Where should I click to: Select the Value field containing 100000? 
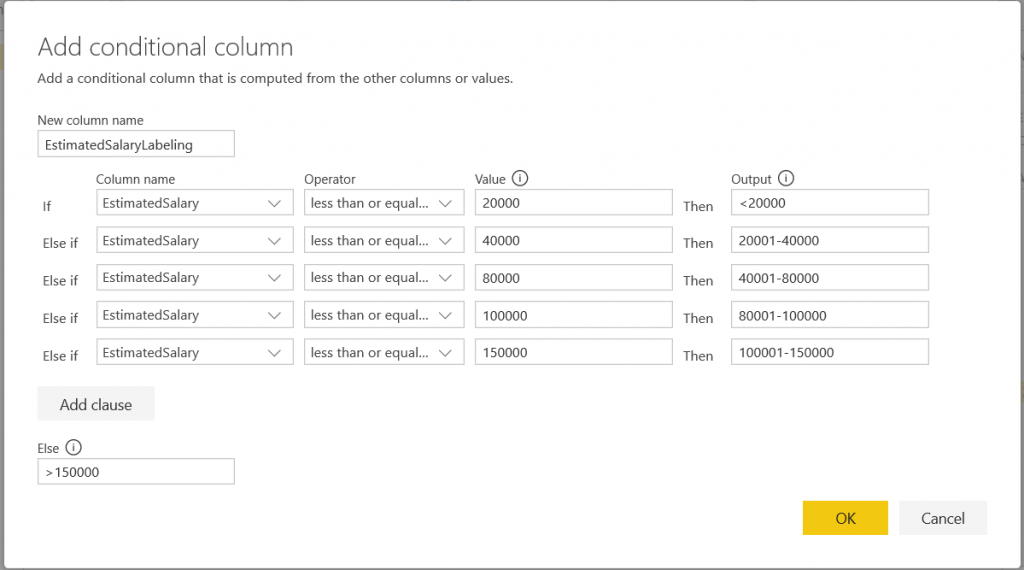point(573,315)
